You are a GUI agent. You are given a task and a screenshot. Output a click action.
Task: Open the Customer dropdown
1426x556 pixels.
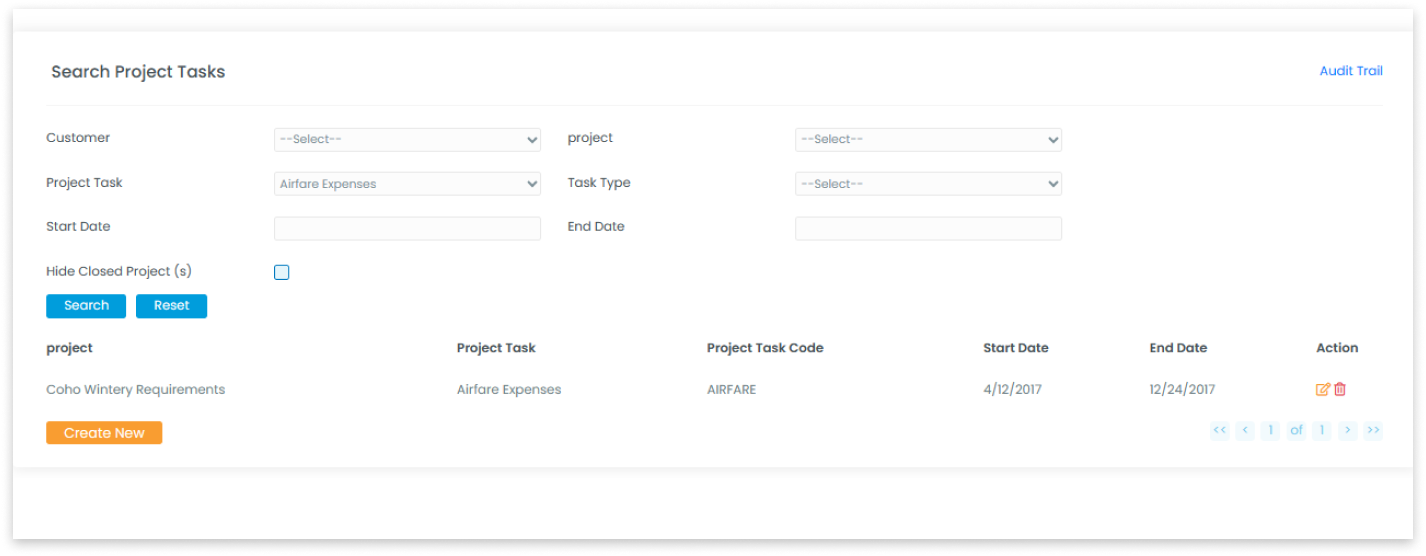407,140
